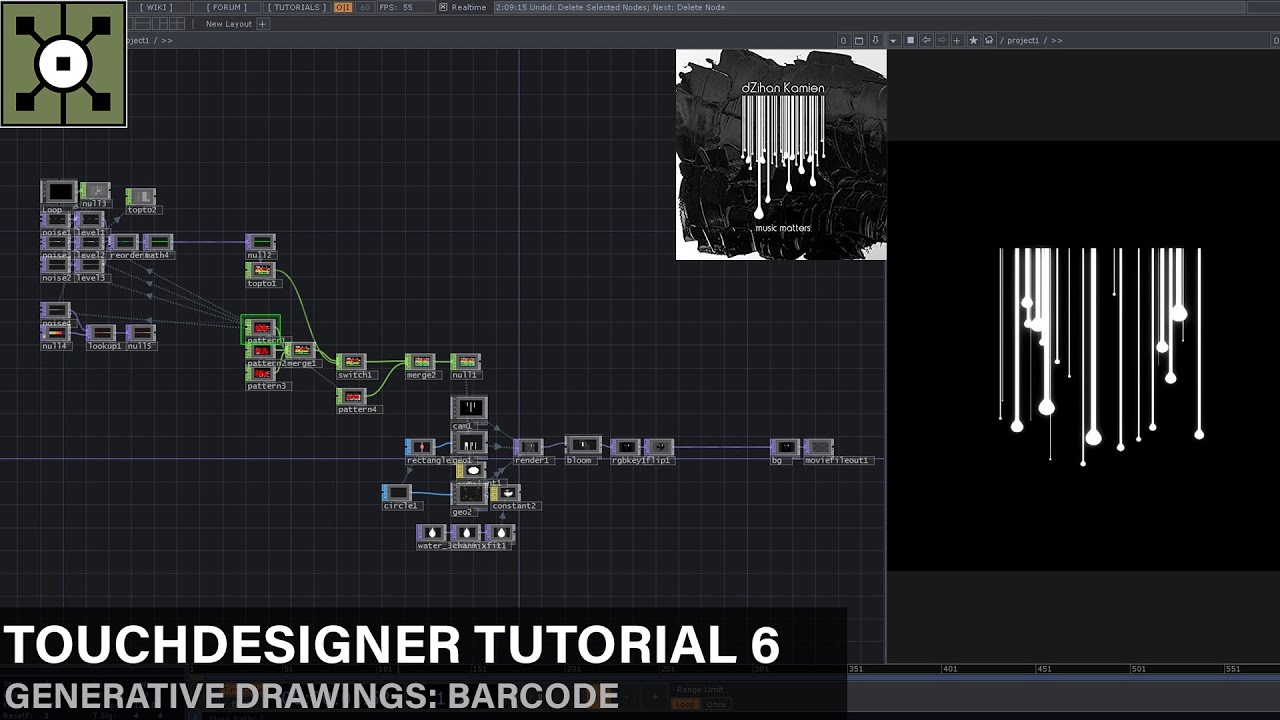Add new pane with plus icon
This screenshot has width=1280, height=720.
[957, 41]
